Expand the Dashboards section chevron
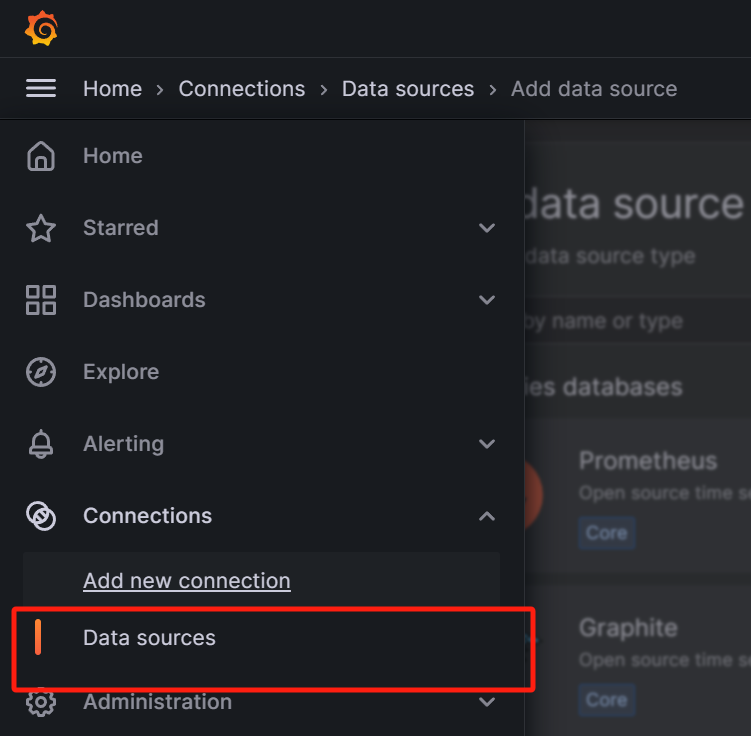 tap(487, 300)
